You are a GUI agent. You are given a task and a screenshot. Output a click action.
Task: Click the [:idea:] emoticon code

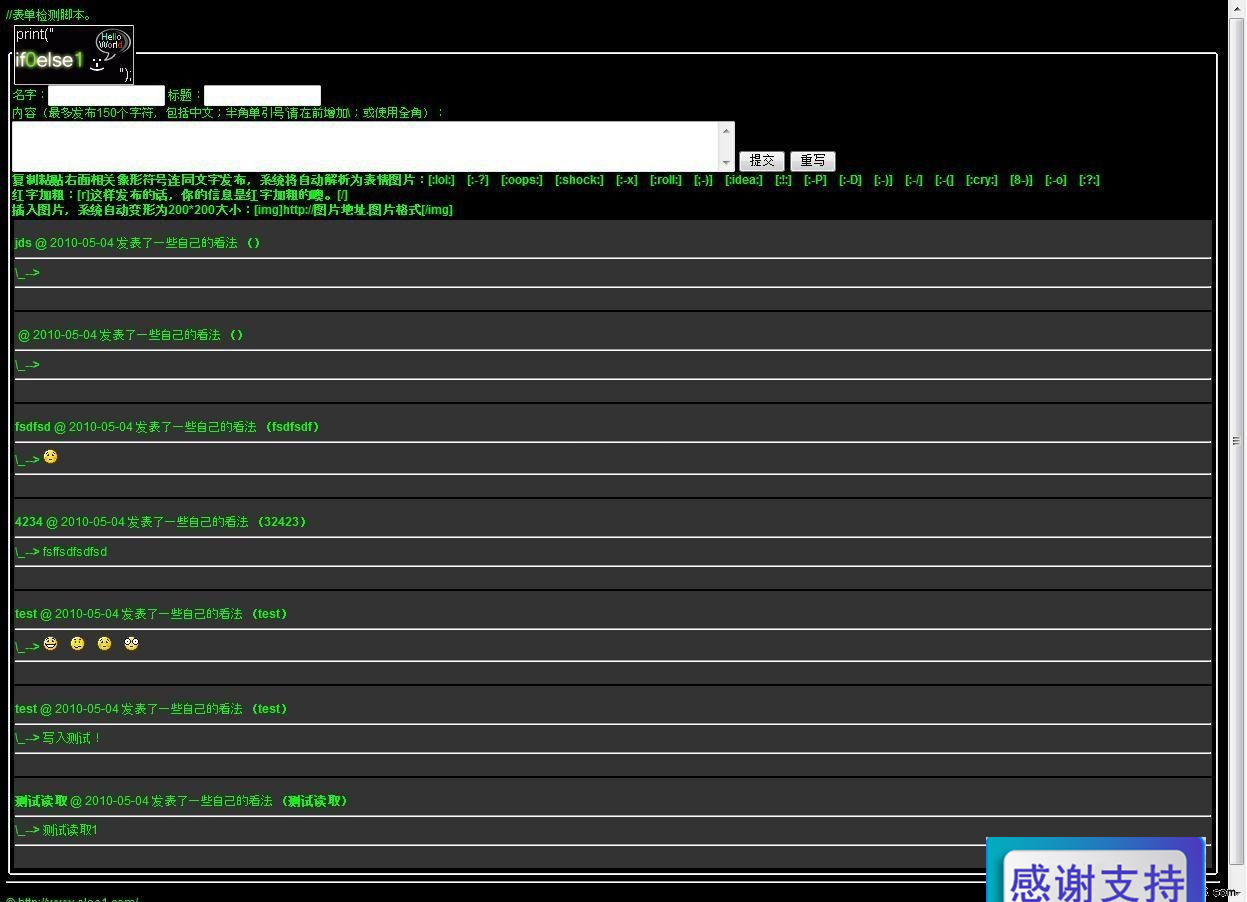(x=744, y=180)
